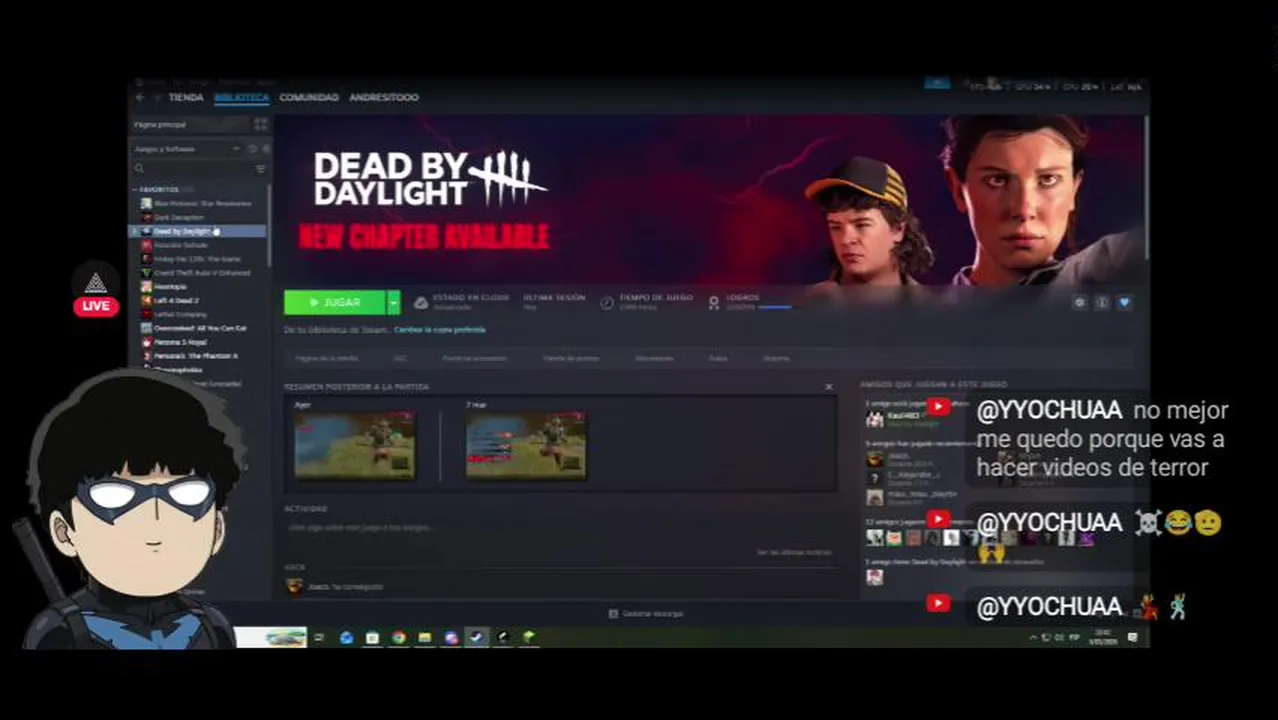Click the Logros achievements icon
This screenshot has width=1278, height=720.
point(714,302)
